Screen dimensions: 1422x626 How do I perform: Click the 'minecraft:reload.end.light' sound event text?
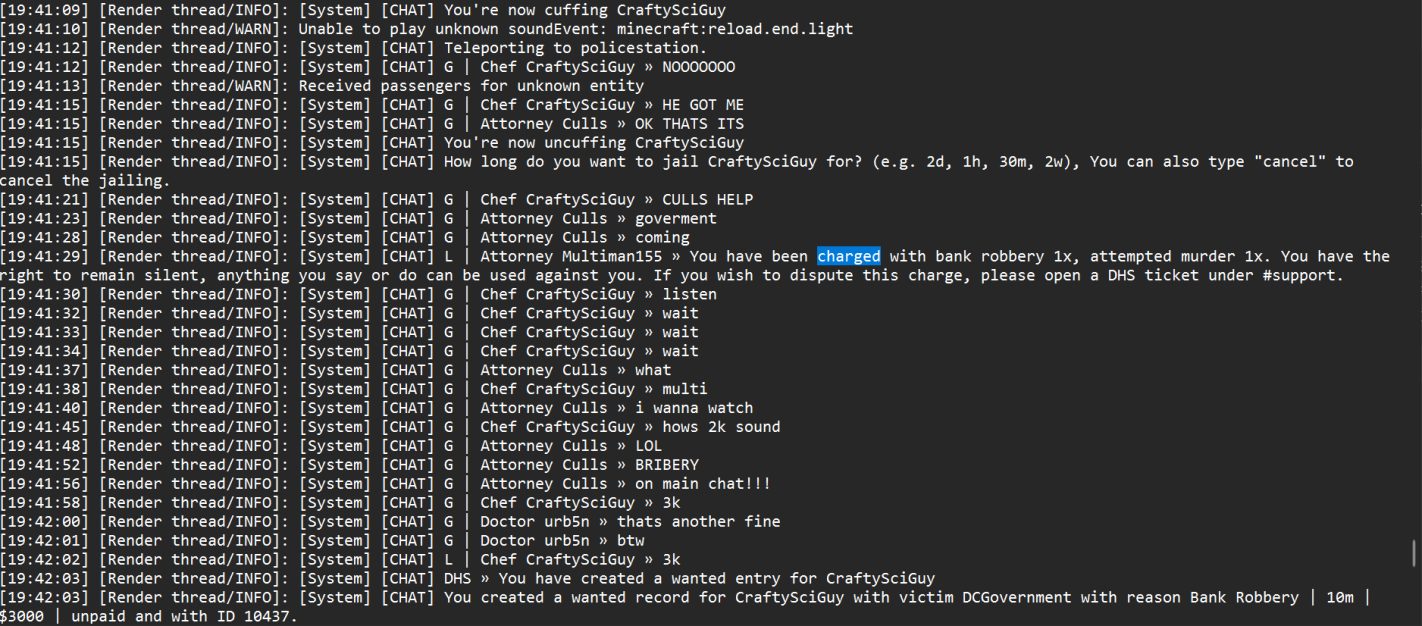click(735, 29)
